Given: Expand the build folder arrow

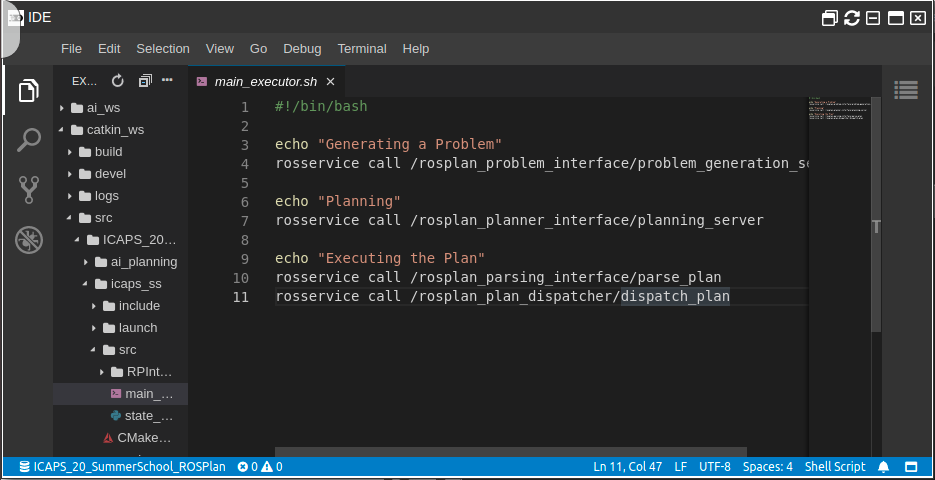Looking at the screenshot, I should (x=70, y=152).
